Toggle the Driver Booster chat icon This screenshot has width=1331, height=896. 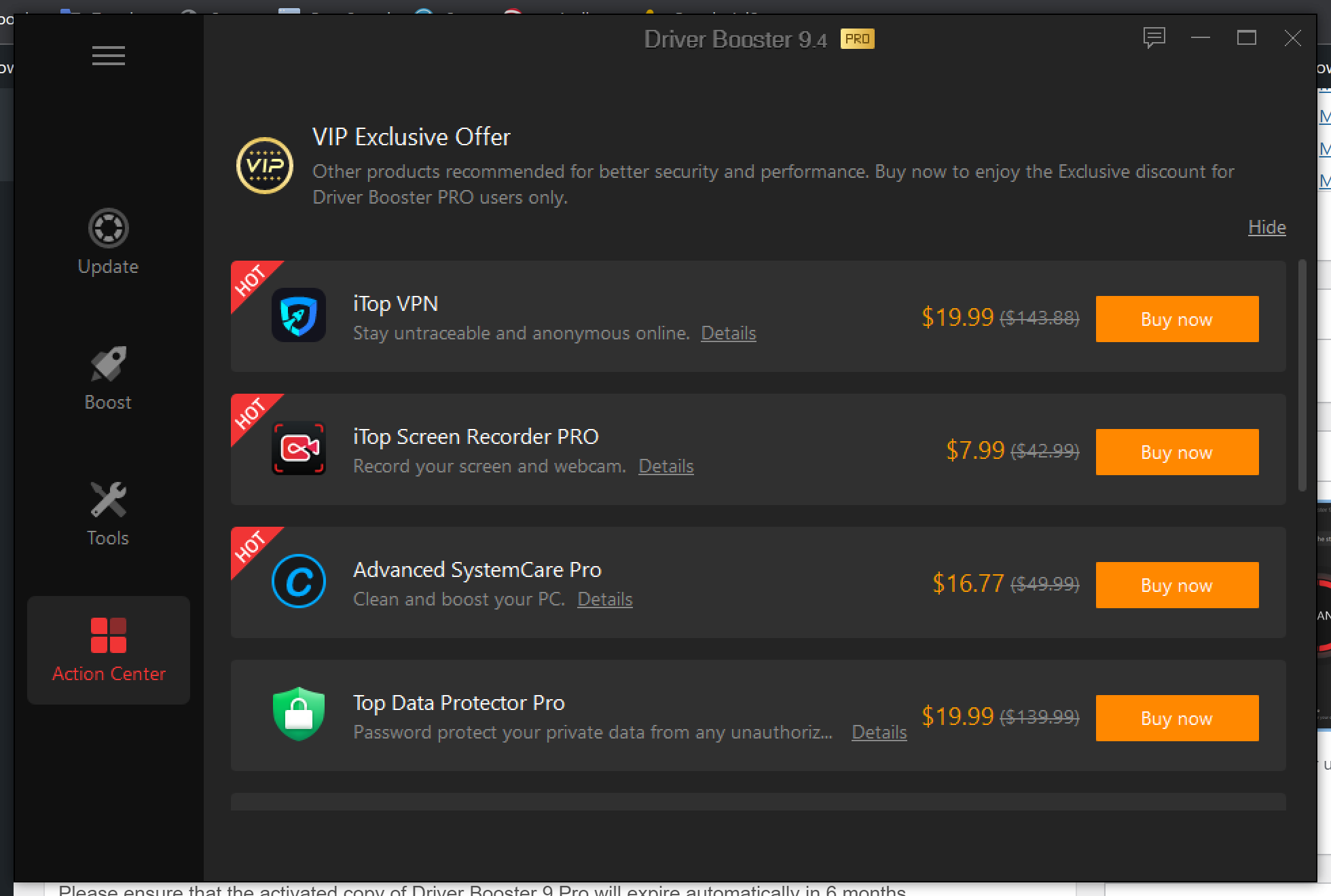(1154, 37)
